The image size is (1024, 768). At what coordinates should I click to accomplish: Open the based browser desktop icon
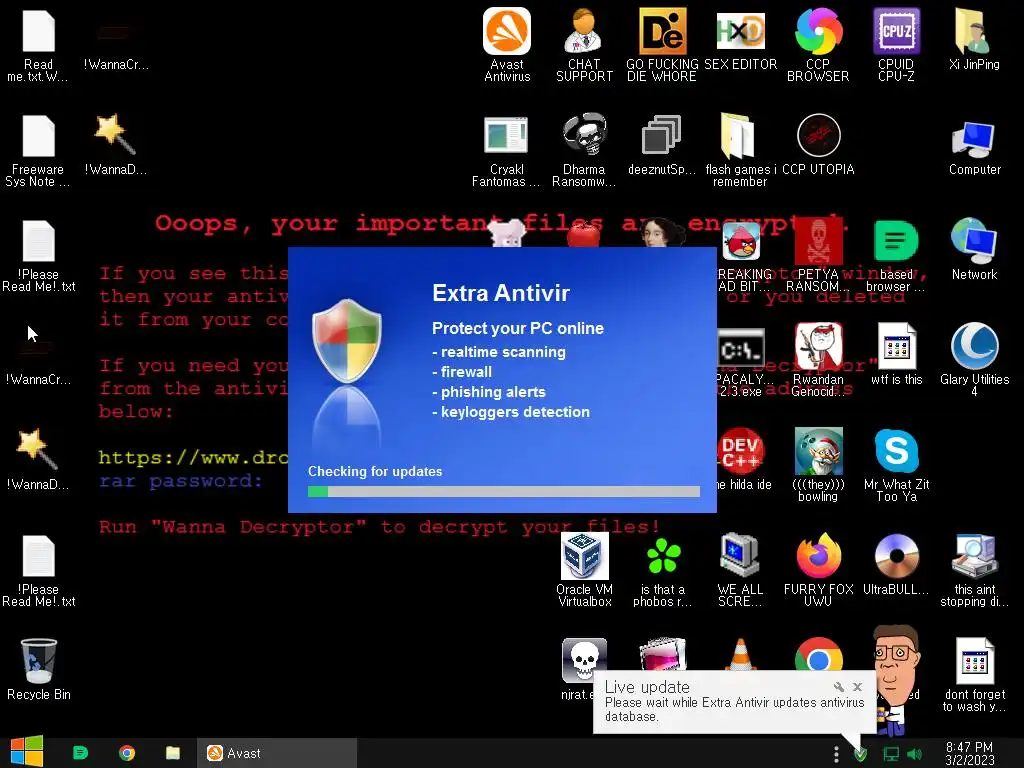896,256
